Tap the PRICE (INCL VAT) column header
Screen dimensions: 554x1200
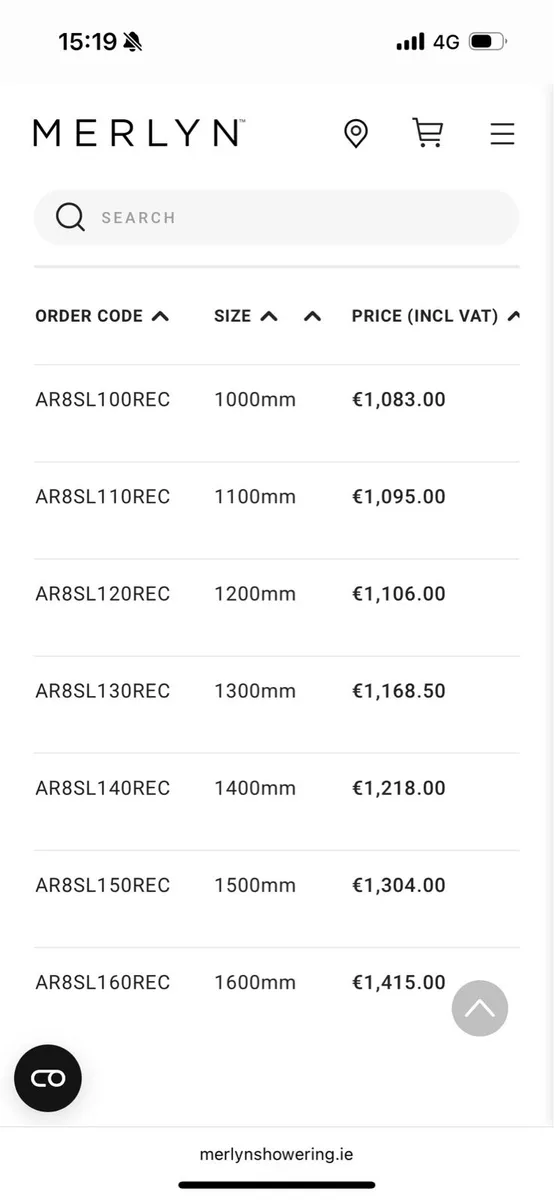pyautogui.click(x=425, y=316)
